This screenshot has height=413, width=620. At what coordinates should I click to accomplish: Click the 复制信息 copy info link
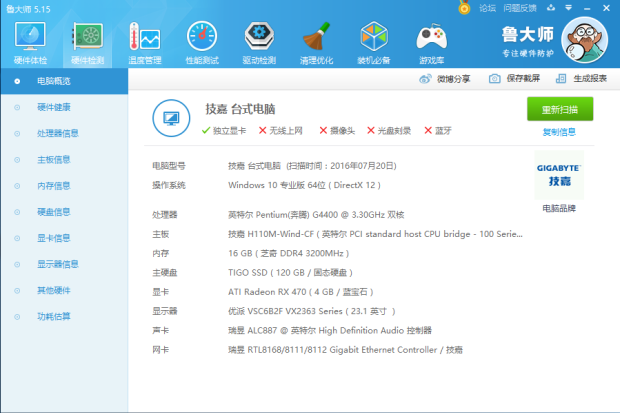[559, 132]
